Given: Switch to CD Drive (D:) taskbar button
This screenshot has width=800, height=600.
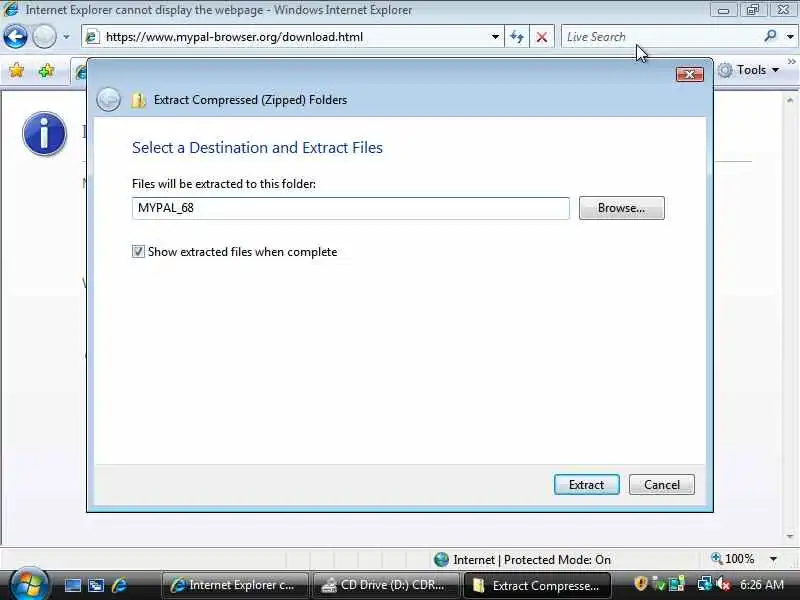Looking at the screenshot, I should (385, 585).
